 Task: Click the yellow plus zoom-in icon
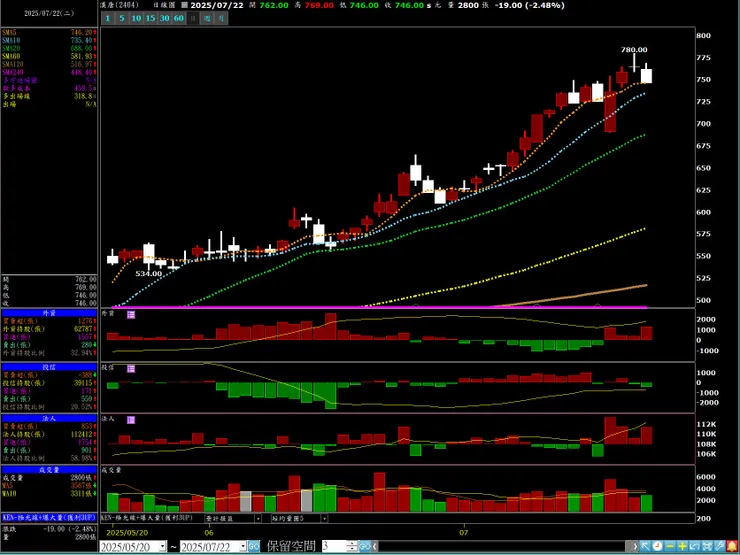coord(682,547)
